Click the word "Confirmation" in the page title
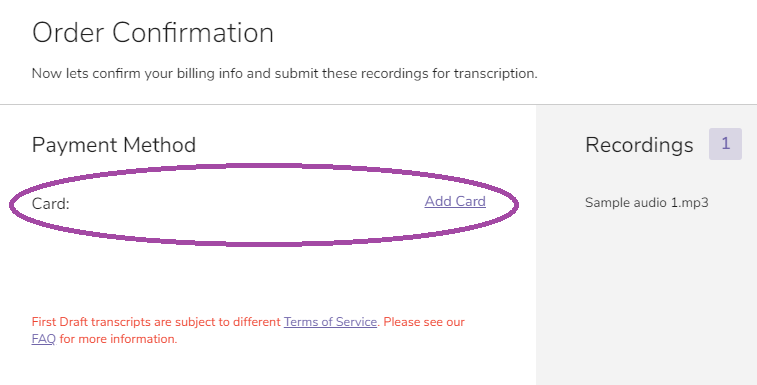The height and width of the screenshot is (385, 757). click(193, 33)
